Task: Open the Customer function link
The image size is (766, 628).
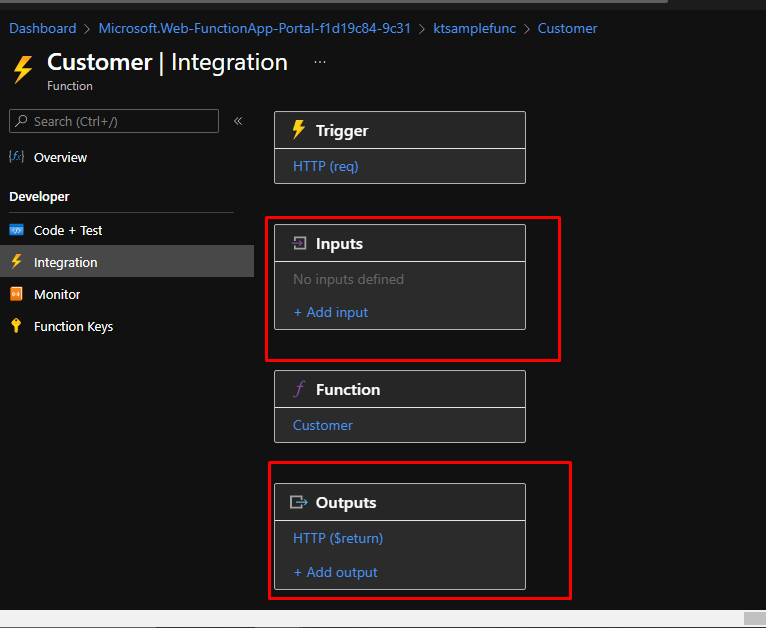Action: coord(322,425)
